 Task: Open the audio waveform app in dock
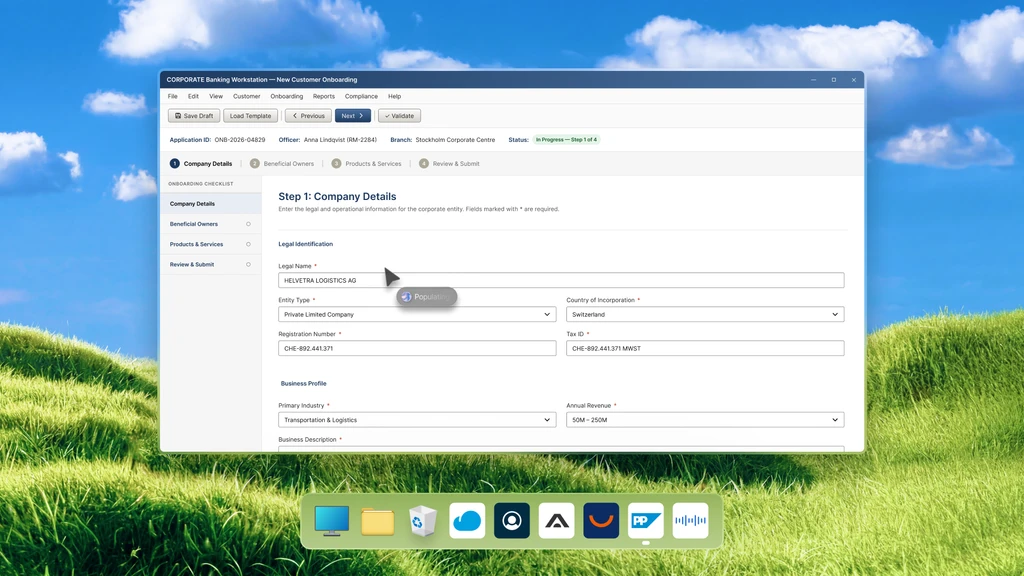coord(690,520)
